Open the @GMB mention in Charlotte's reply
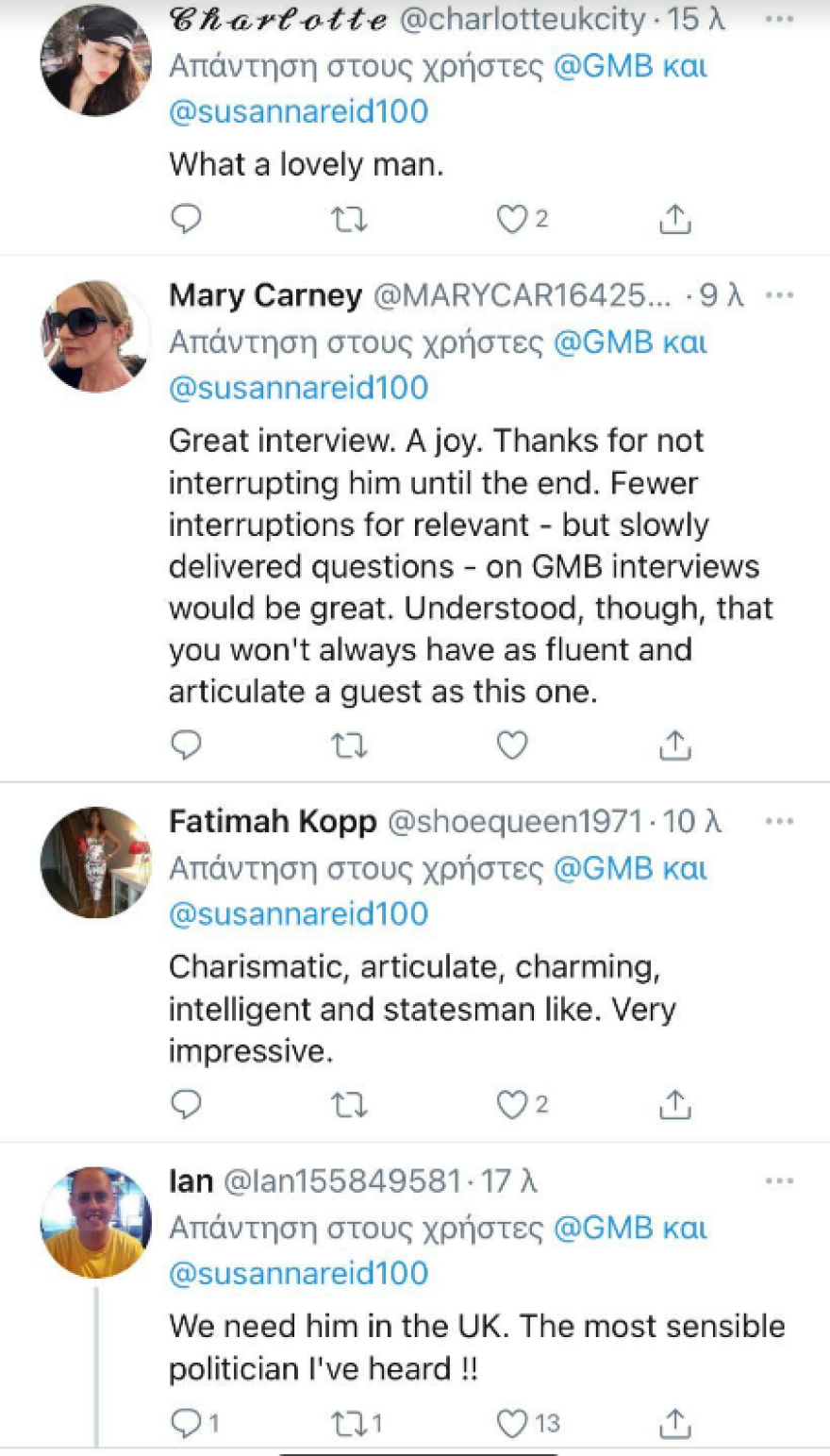The height and width of the screenshot is (1456, 830). pyautogui.click(x=590, y=67)
